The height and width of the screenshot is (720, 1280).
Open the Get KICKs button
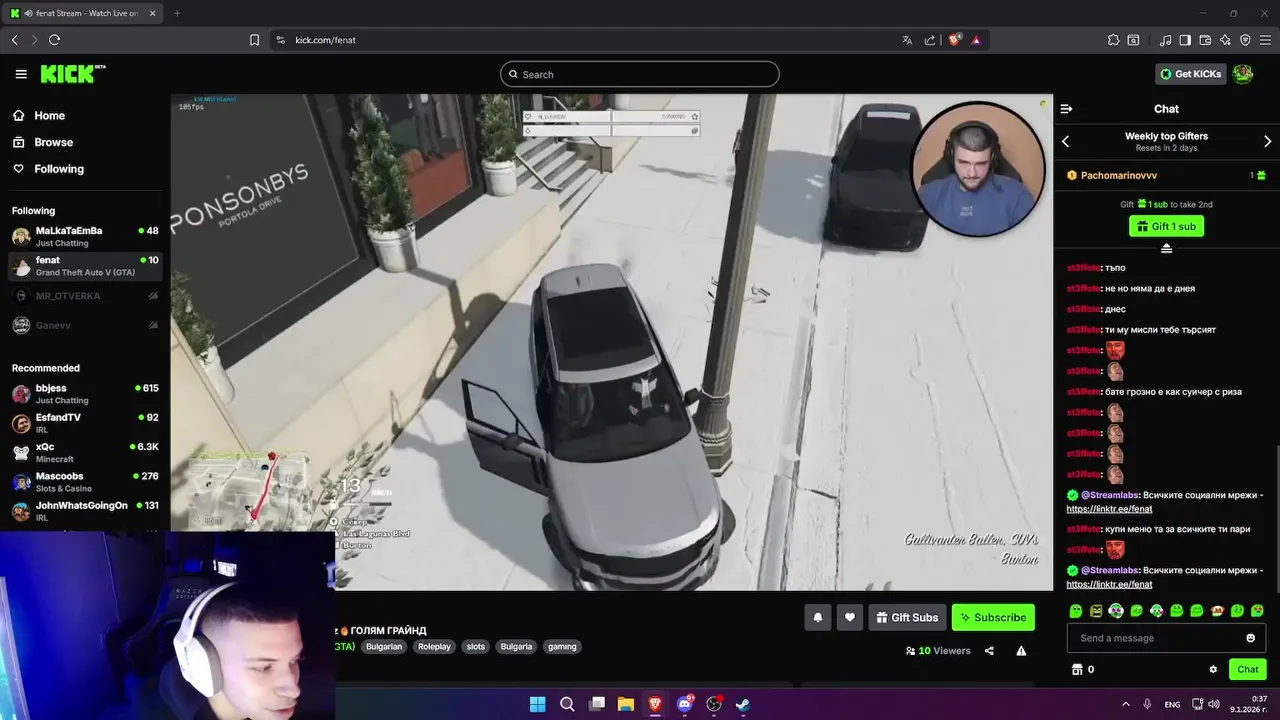click(1190, 74)
